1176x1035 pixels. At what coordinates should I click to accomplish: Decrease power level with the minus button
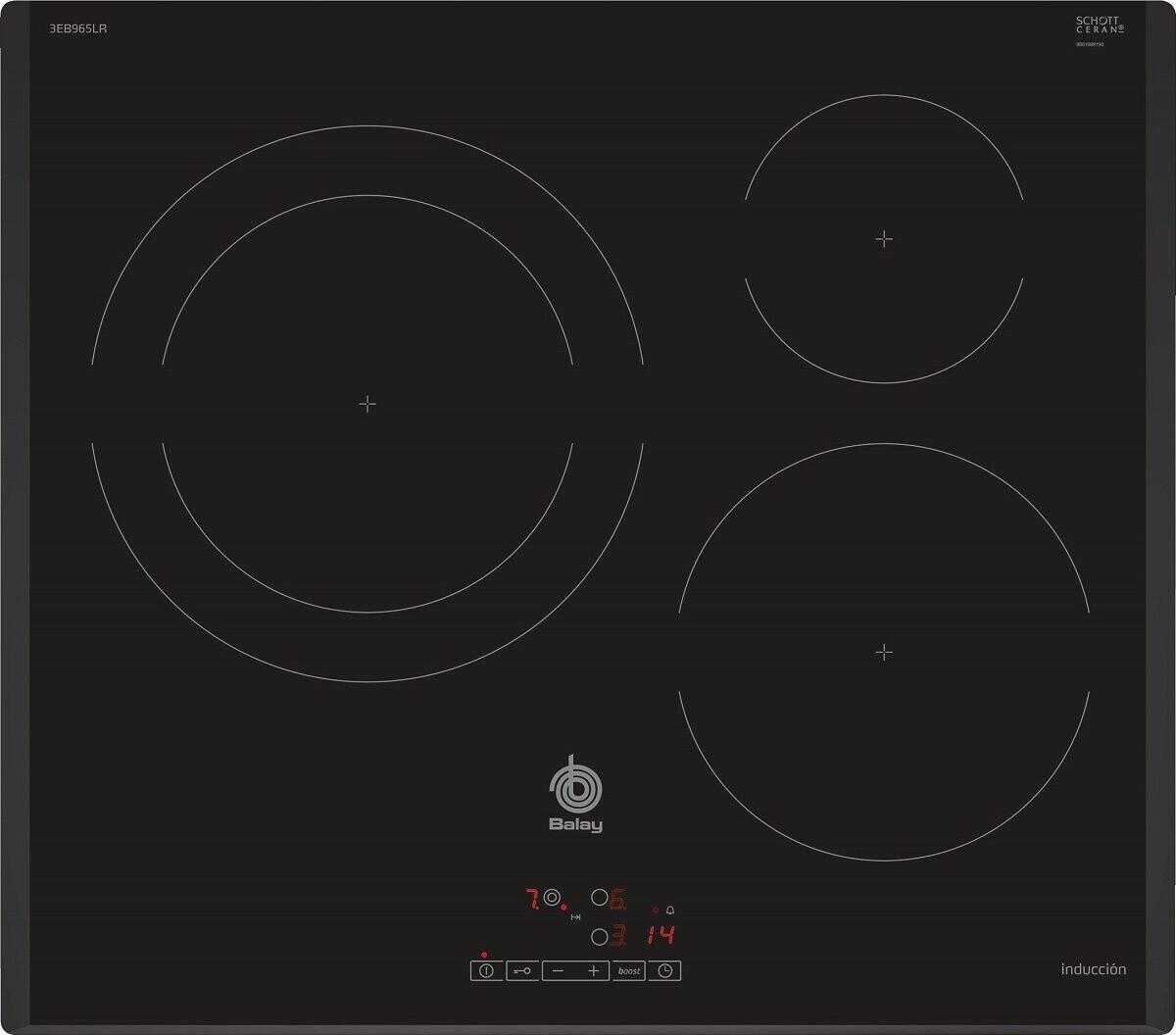point(558,970)
